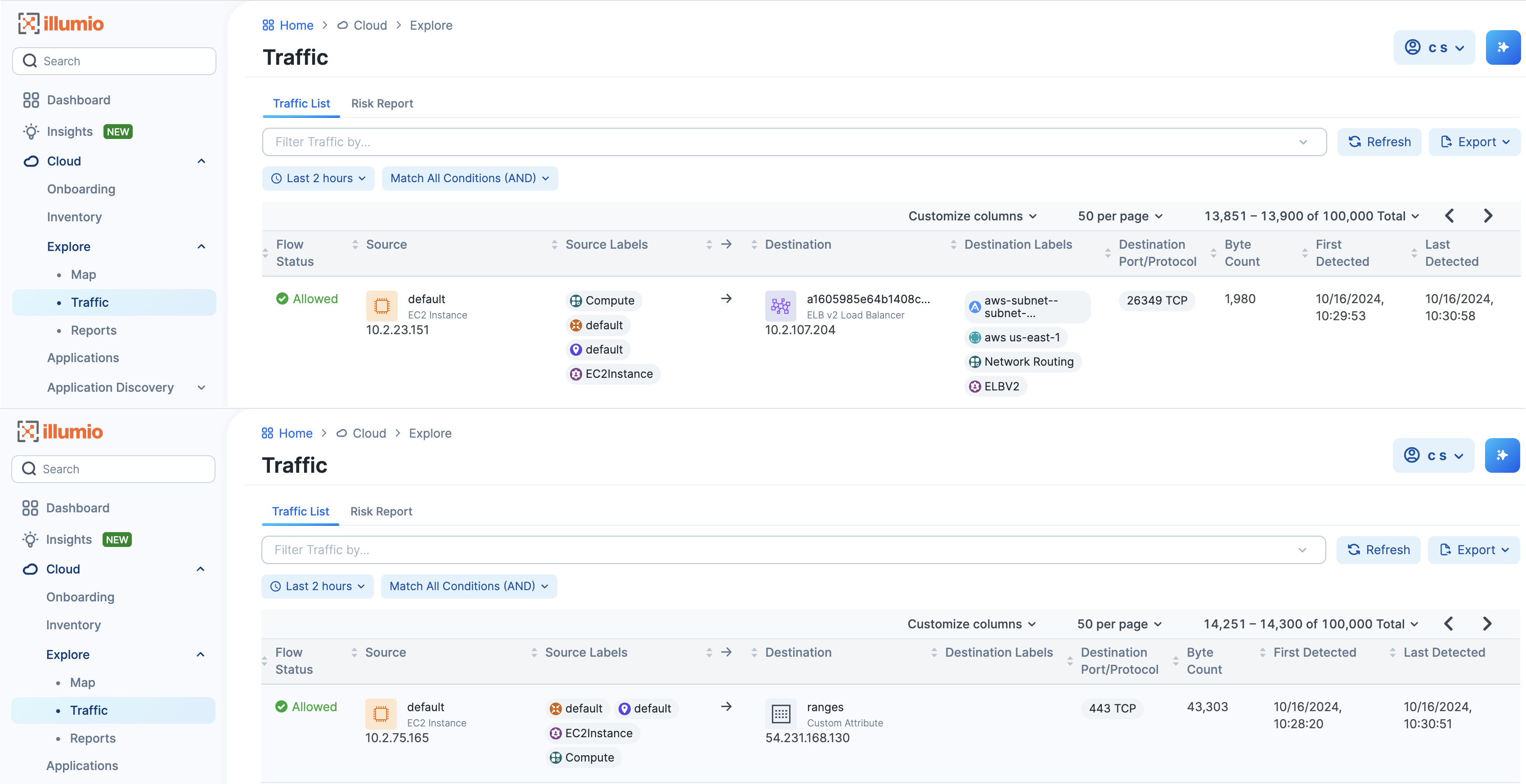Click Refresh in the lower view
Image resolution: width=1526 pixels, height=784 pixels.
tap(1378, 550)
